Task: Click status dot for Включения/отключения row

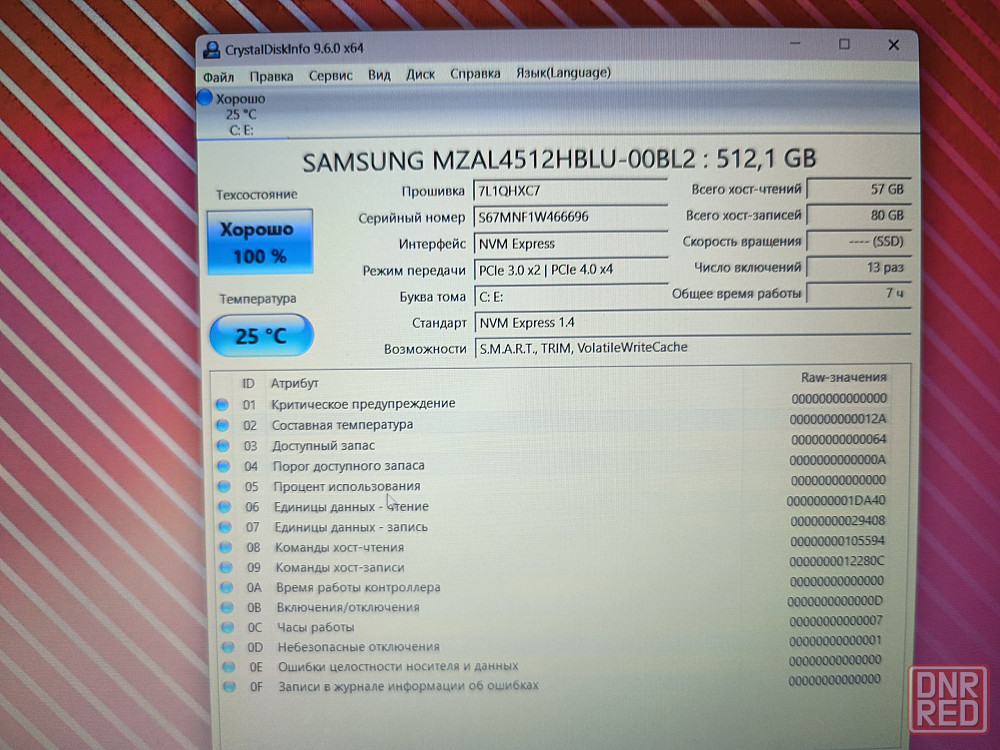Action: (227, 607)
